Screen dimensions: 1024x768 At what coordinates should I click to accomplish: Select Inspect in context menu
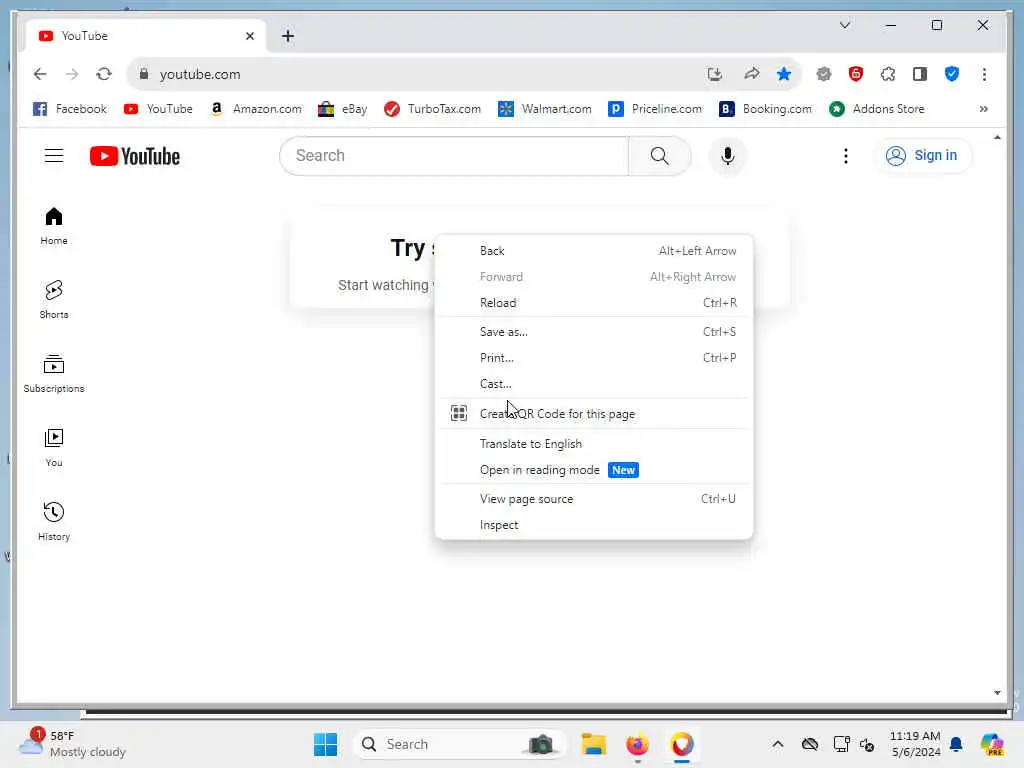594,525
